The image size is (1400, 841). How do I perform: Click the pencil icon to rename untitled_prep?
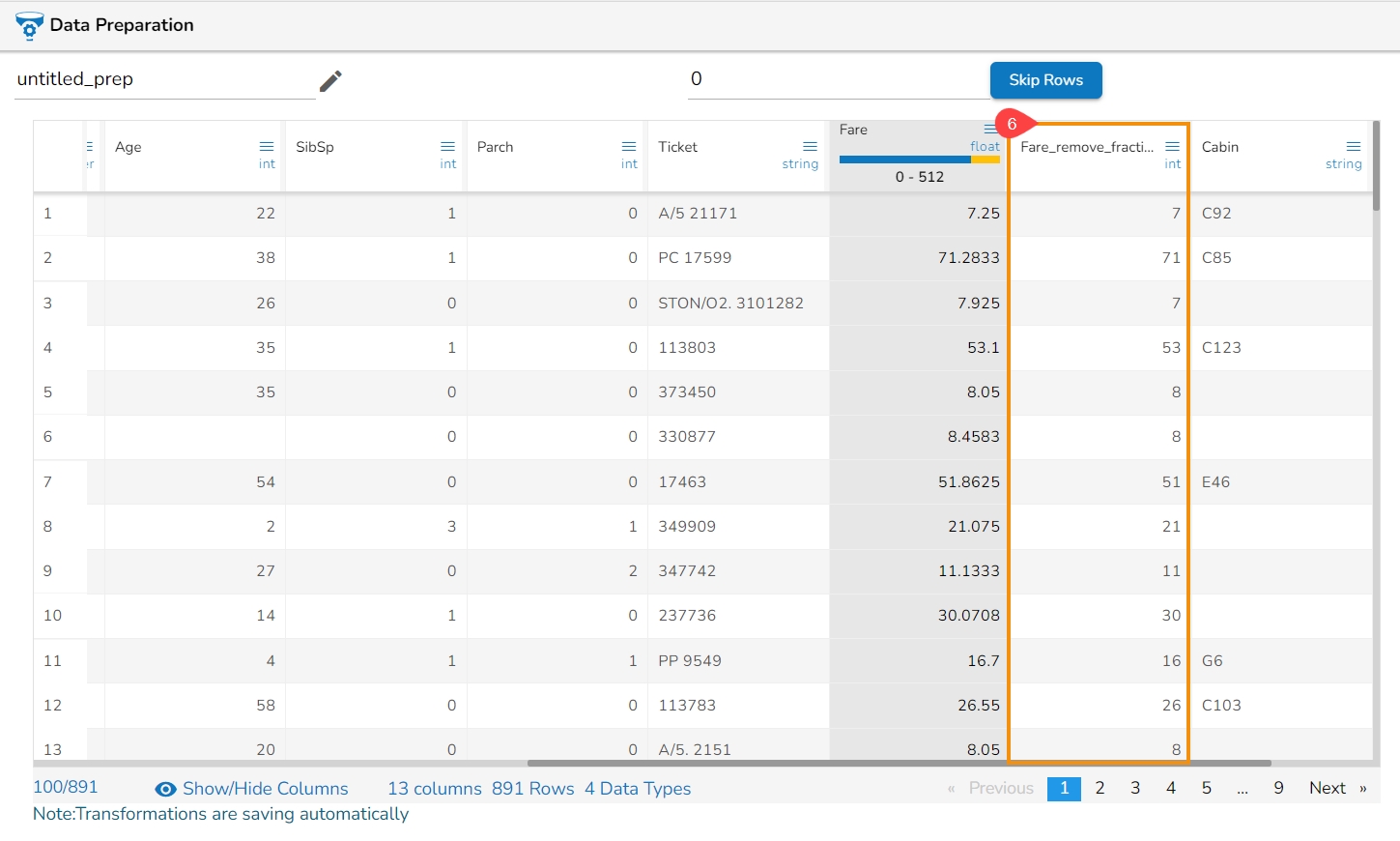click(x=330, y=81)
